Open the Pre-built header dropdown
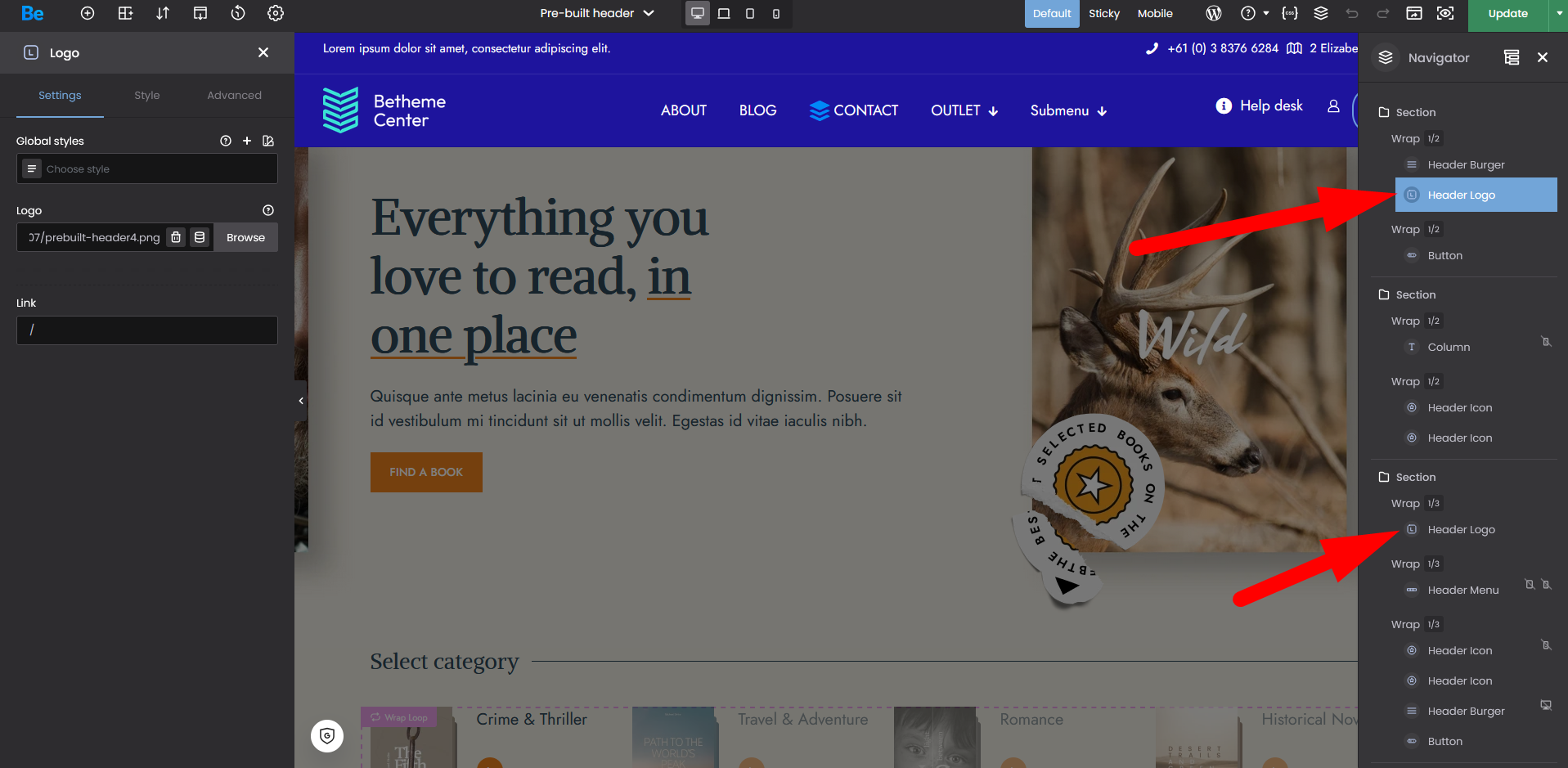Image resolution: width=1568 pixels, height=768 pixels. [x=597, y=13]
